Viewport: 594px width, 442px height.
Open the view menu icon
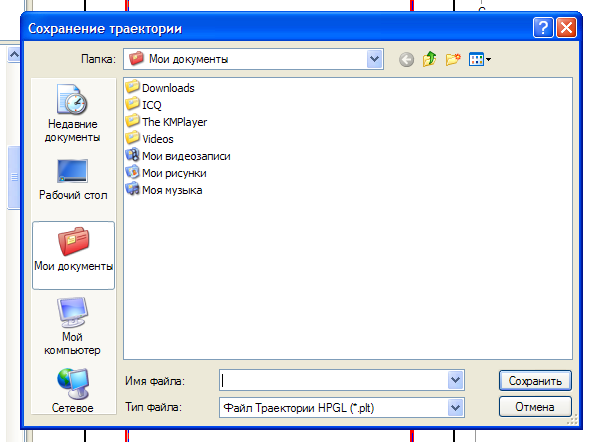480,59
